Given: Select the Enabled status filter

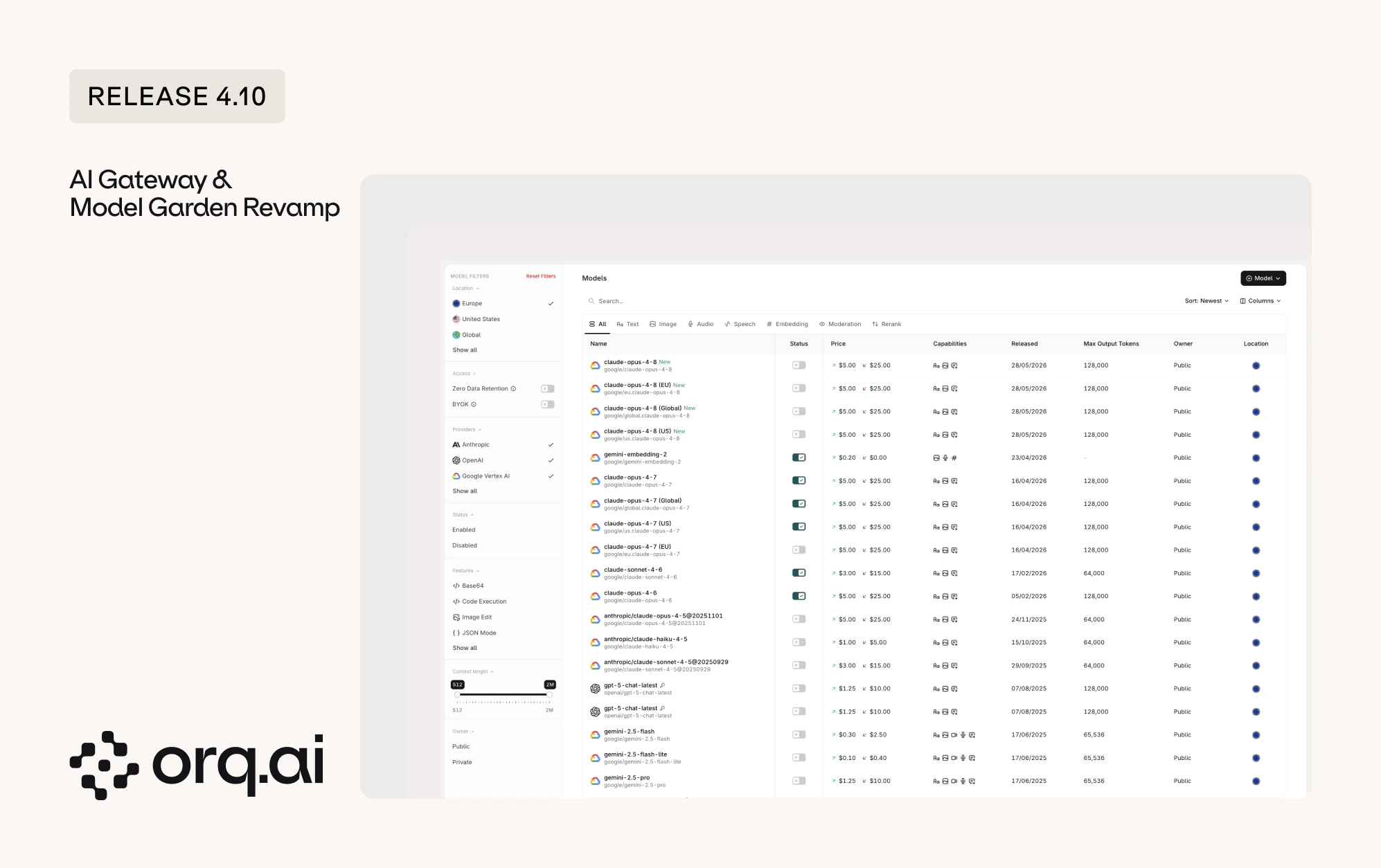Looking at the screenshot, I should 464,530.
